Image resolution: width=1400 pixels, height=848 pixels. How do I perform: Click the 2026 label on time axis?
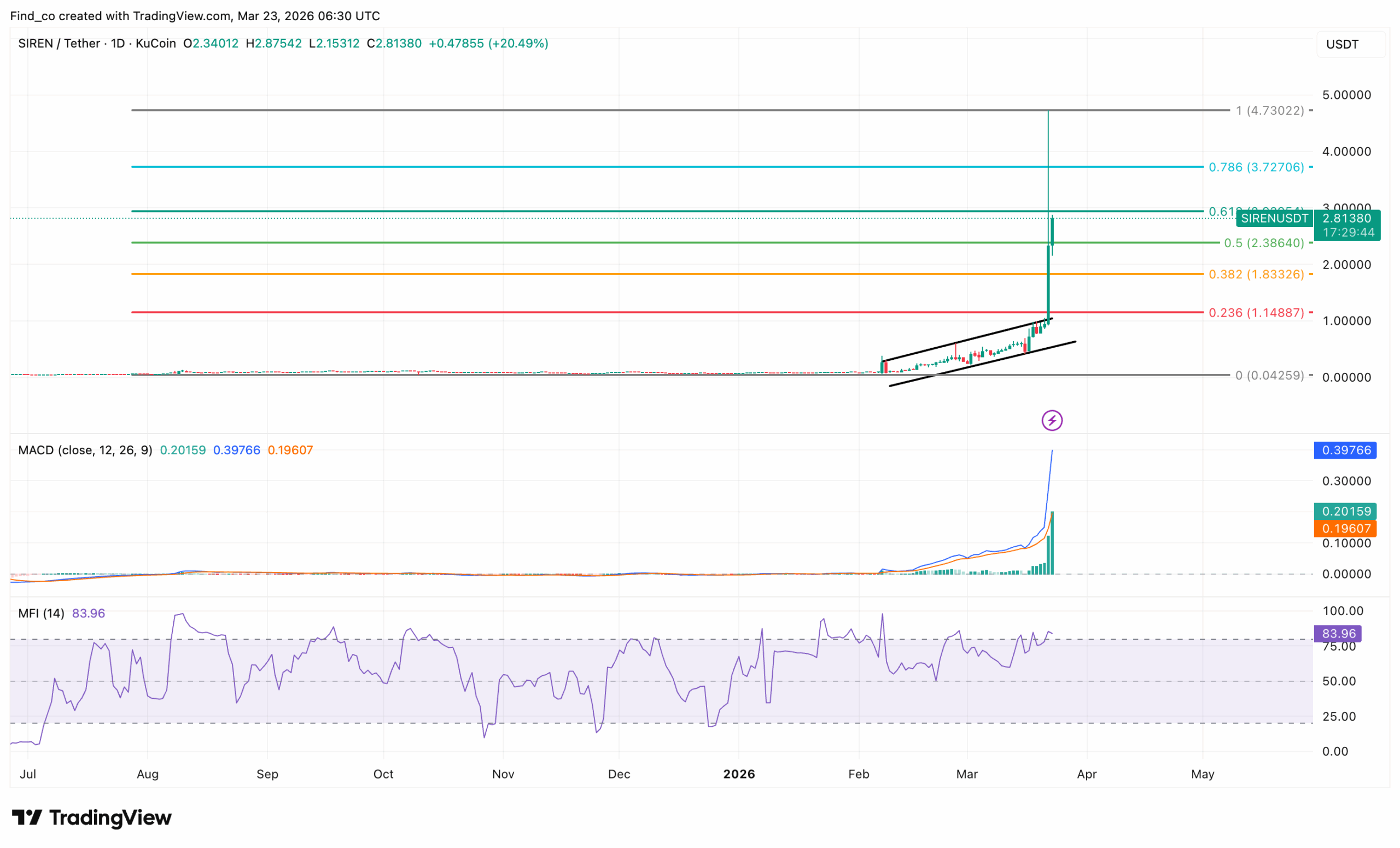739,774
